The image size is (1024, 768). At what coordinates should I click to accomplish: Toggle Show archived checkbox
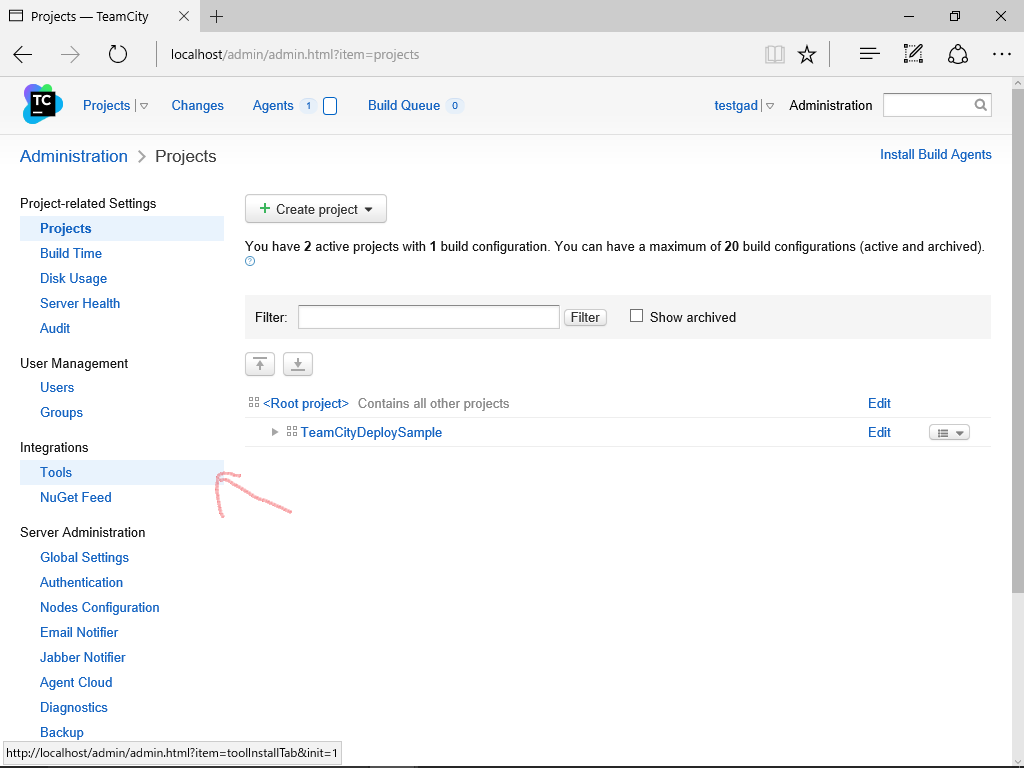tap(636, 316)
